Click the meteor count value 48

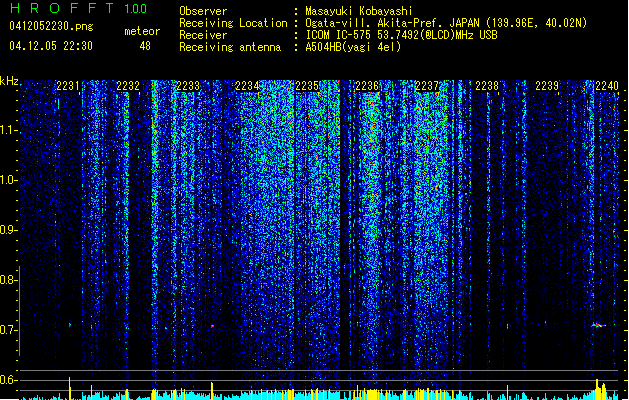145,46
